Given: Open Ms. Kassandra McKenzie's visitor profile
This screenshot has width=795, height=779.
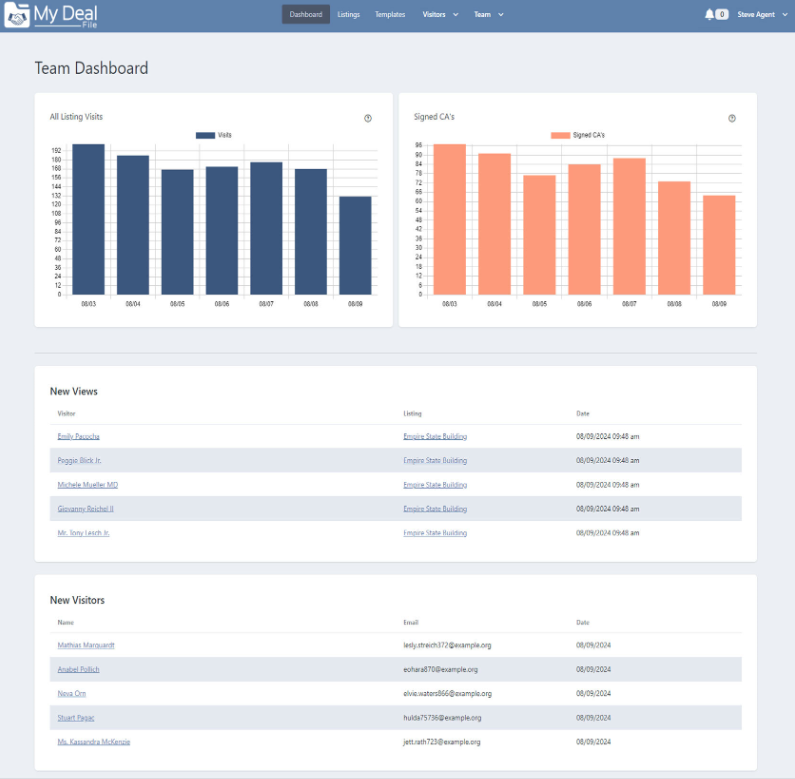Looking at the screenshot, I should 94,741.
